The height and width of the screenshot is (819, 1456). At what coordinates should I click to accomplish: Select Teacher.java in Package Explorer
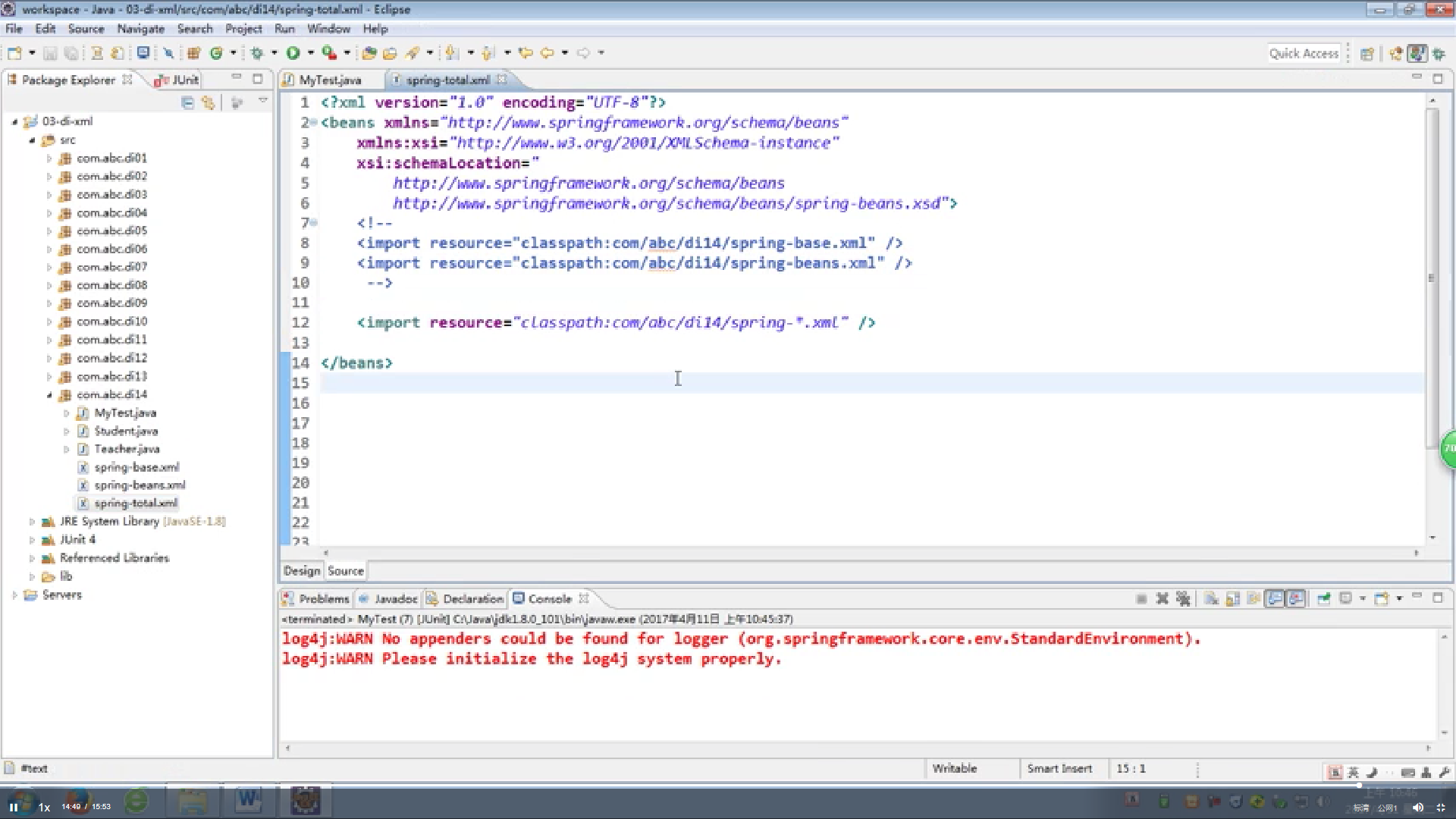click(x=127, y=449)
